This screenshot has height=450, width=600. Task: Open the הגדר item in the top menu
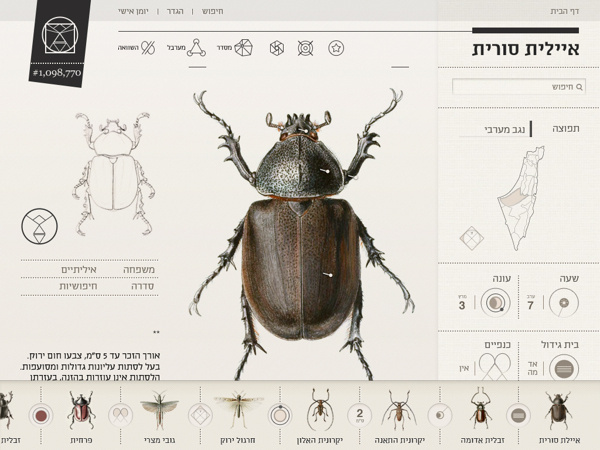(x=175, y=11)
